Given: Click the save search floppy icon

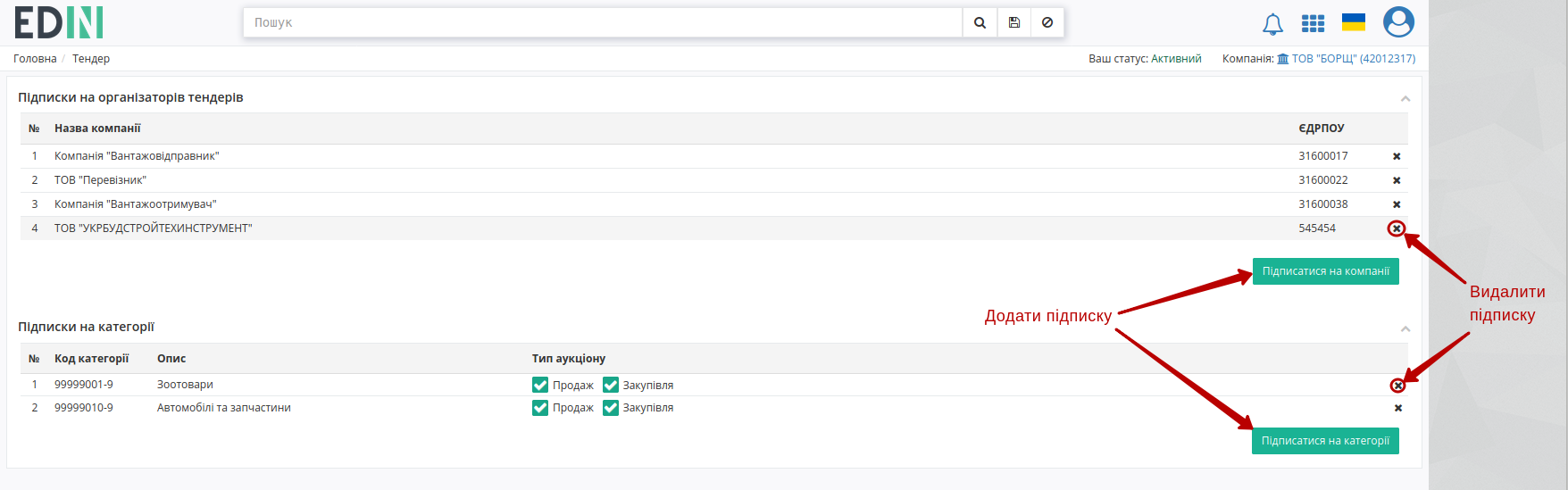Looking at the screenshot, I should pos(1014,22).
